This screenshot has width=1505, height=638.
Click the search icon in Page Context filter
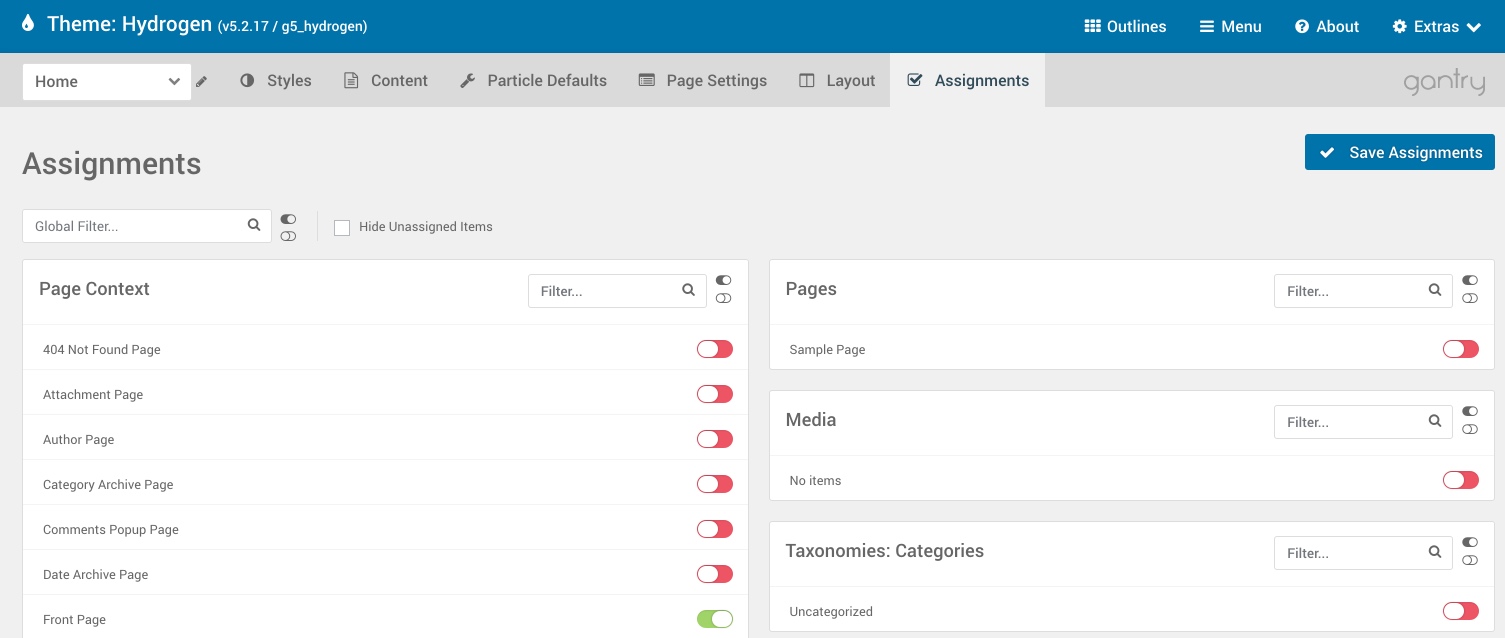point(688,291)
